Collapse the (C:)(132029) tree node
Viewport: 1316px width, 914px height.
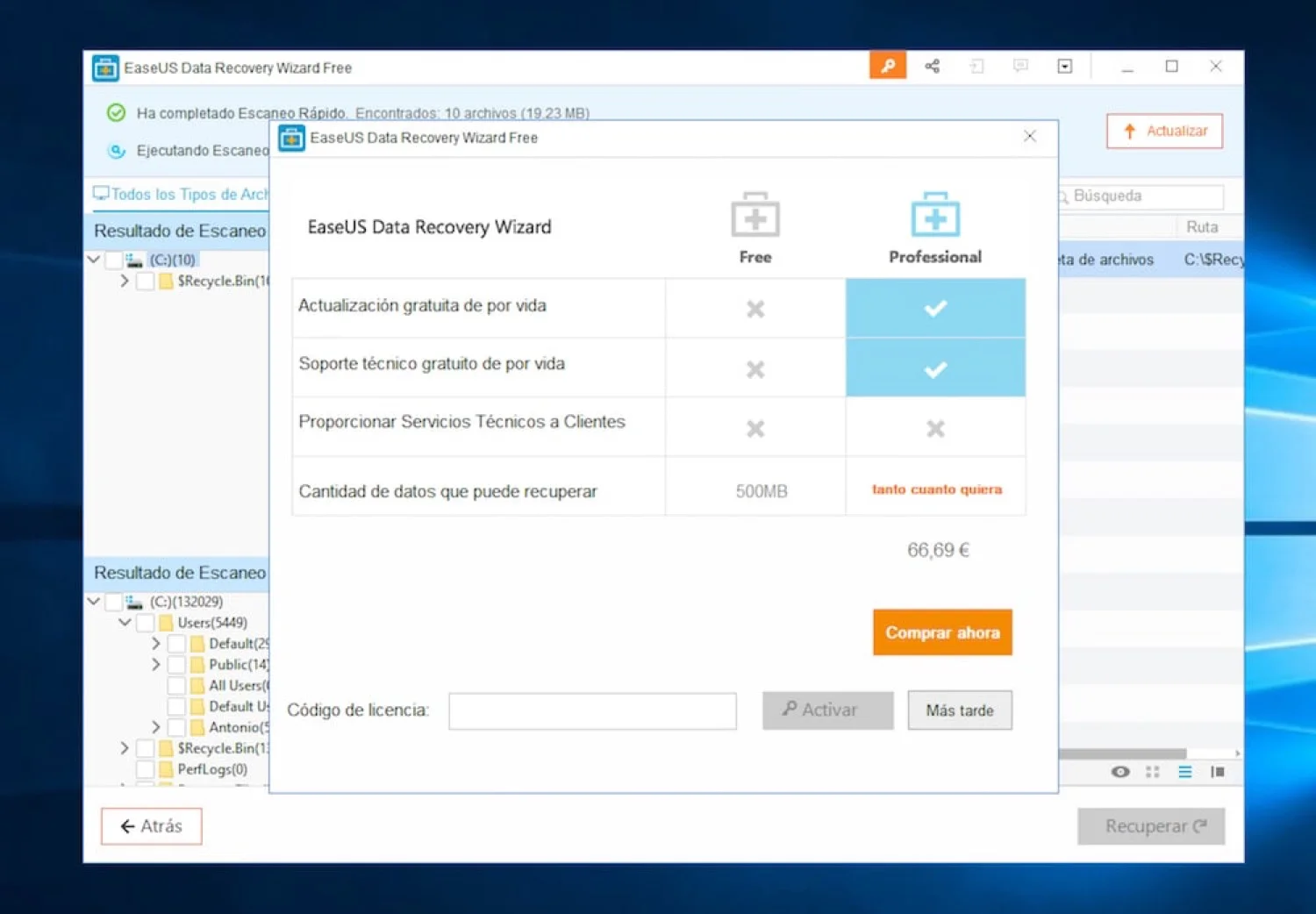click(94, 602)
